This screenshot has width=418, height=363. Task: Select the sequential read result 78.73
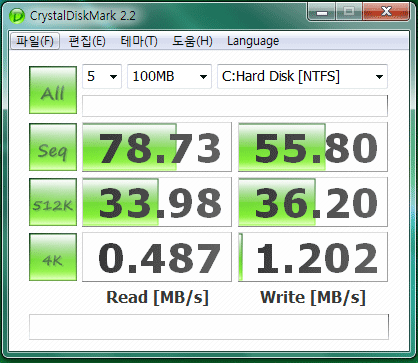tap(157, 147)
